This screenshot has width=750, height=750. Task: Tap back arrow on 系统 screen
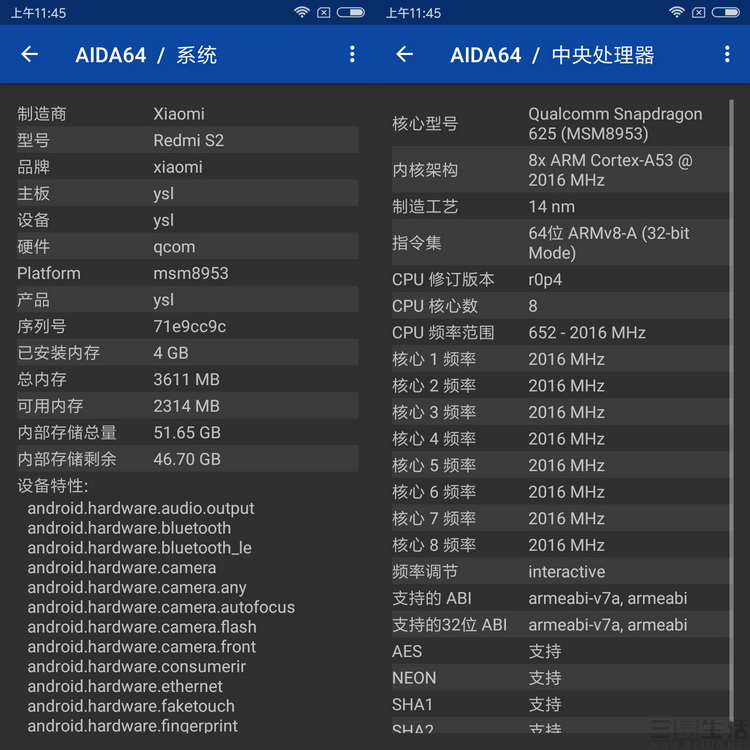[30, 55]
